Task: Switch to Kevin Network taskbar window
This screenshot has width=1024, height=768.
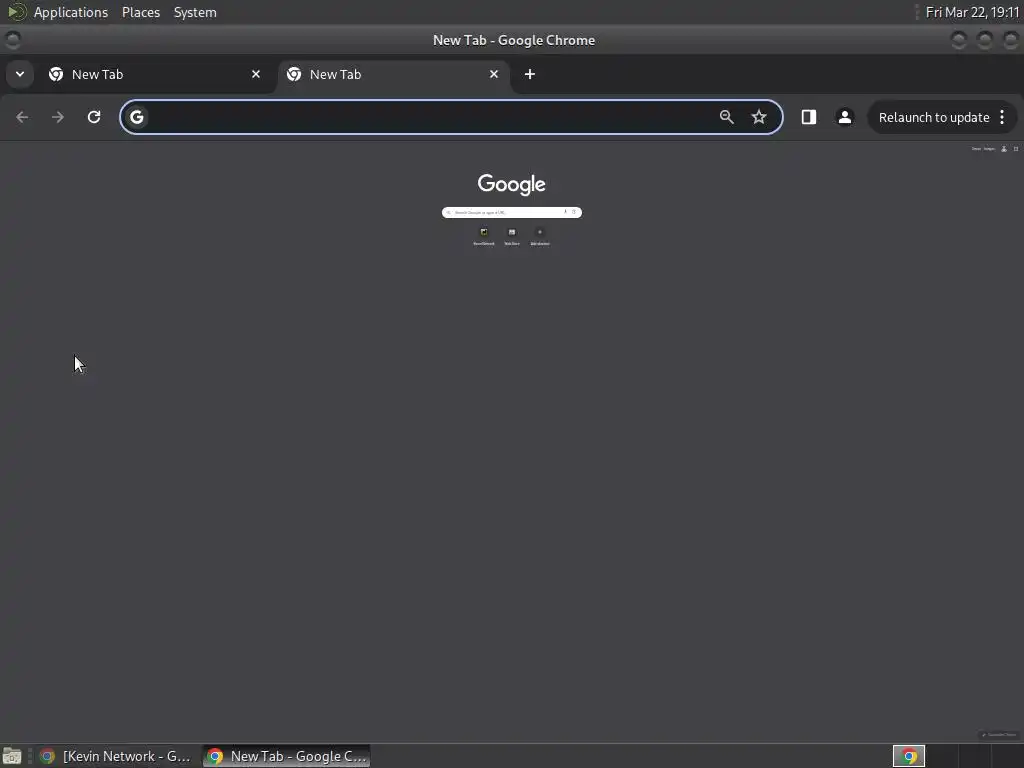Action: point(116,756)
